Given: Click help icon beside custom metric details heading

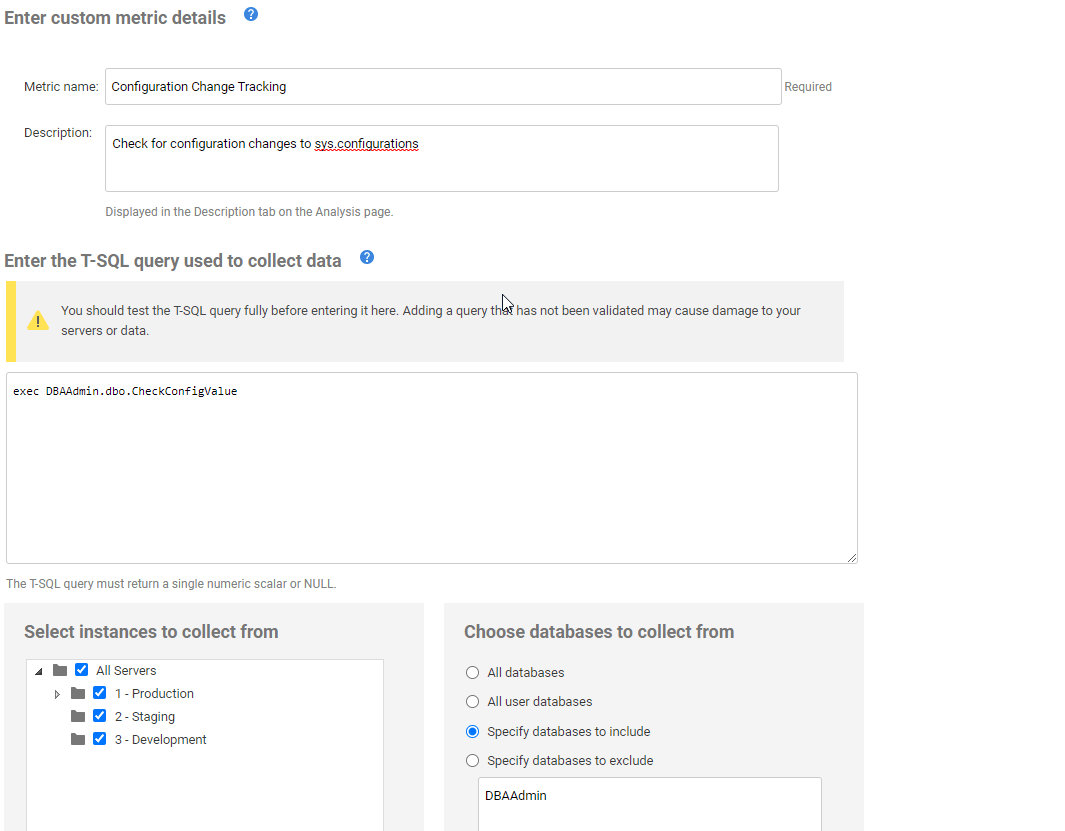Looking at the screenshot, I should tap(251, 15).
